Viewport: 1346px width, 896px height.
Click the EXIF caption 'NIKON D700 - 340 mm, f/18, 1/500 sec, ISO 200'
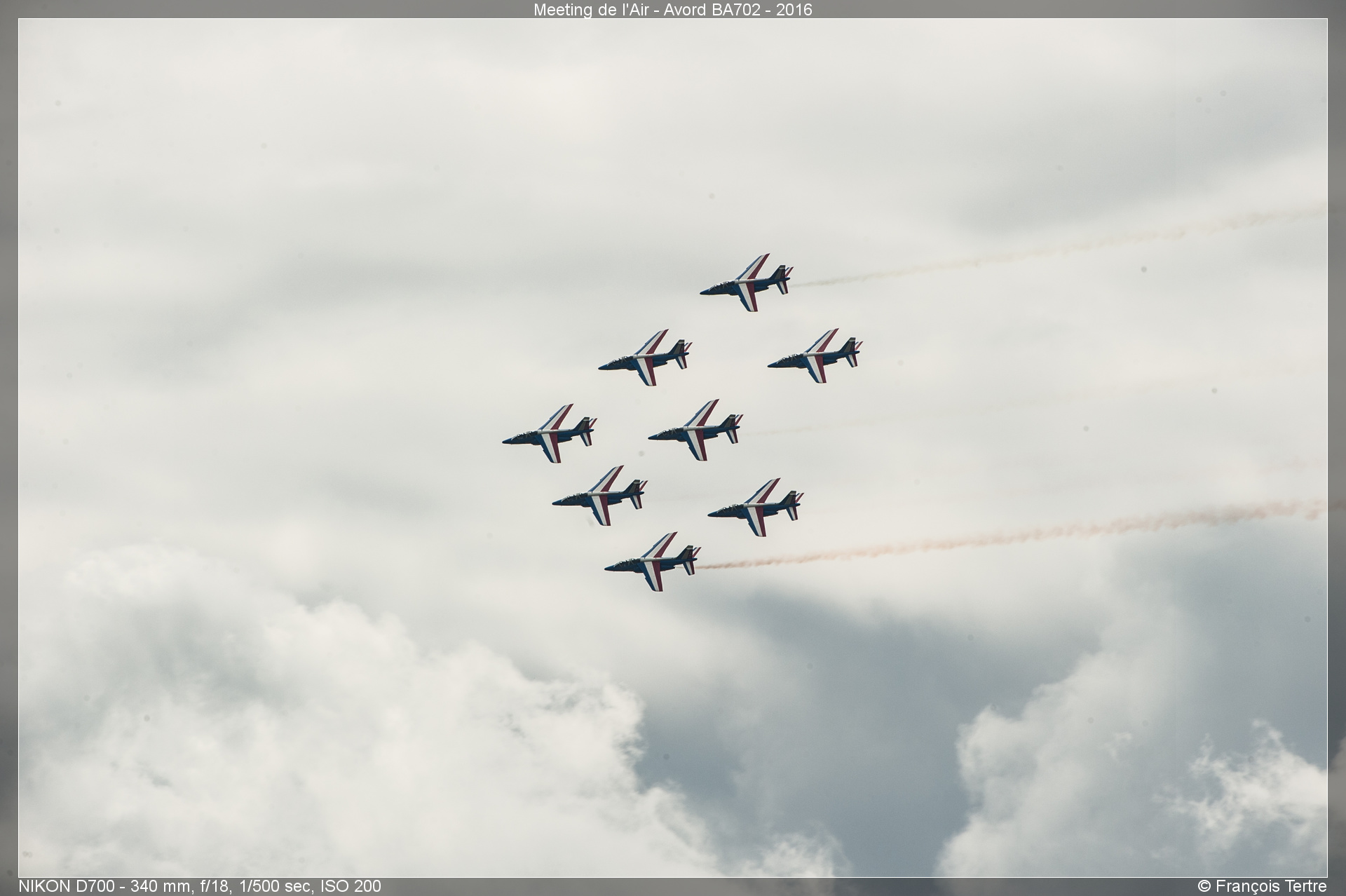click(200, 886)
